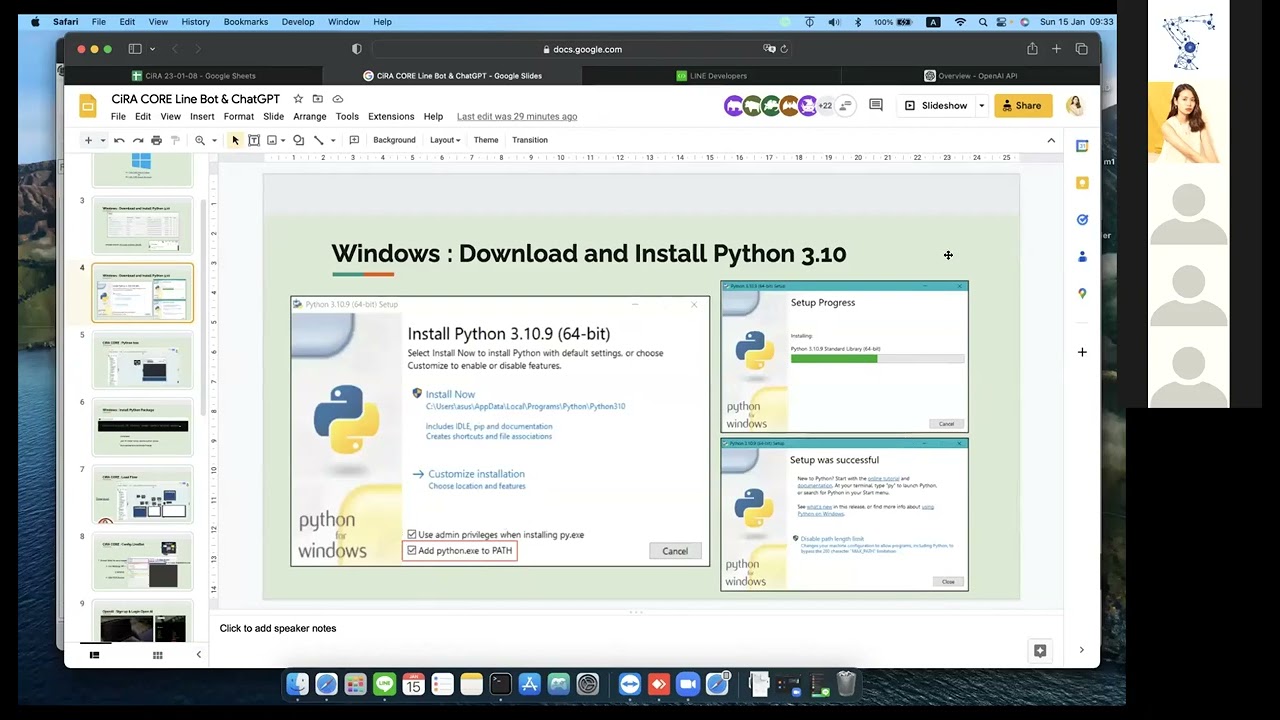Toggle Safari sidebar
Screen dimensions: 1280x720
135,49
